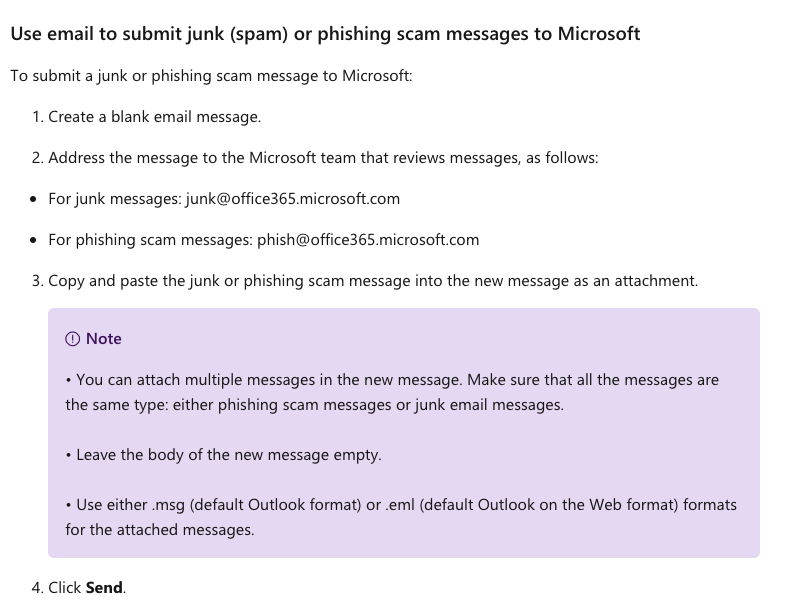Click the page heading about submitting junk
798x605 pixels.
coord(325,34)
